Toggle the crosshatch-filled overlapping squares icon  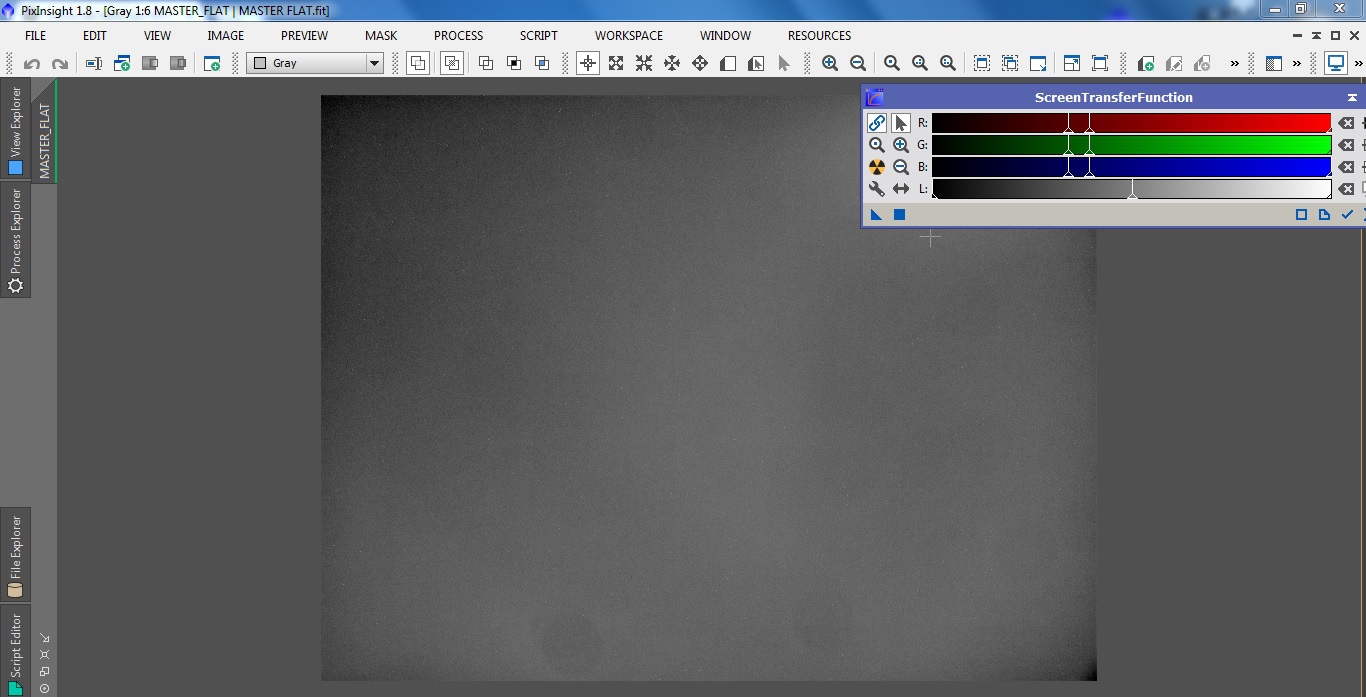451,63
